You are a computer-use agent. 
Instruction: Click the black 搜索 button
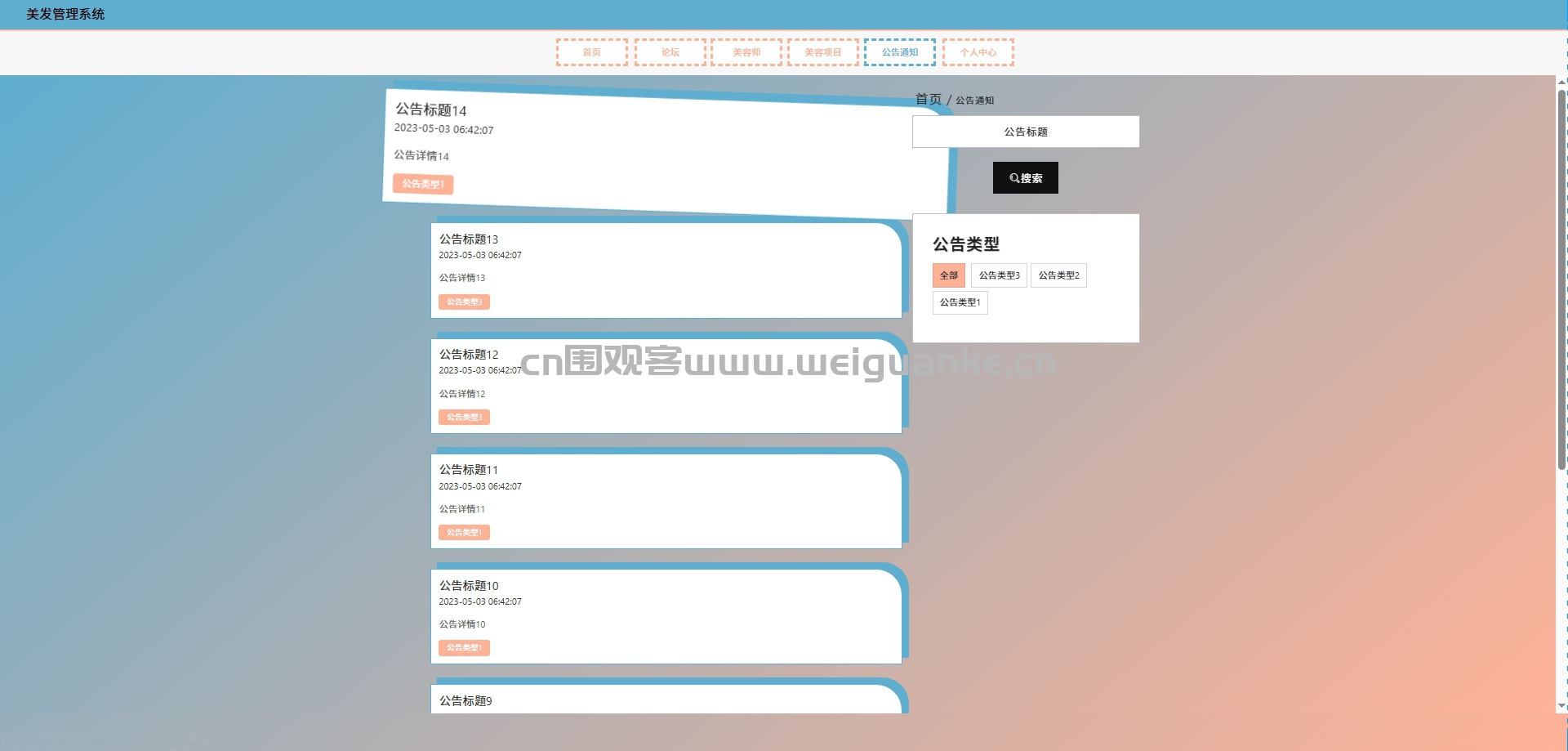pos(1026,177)
